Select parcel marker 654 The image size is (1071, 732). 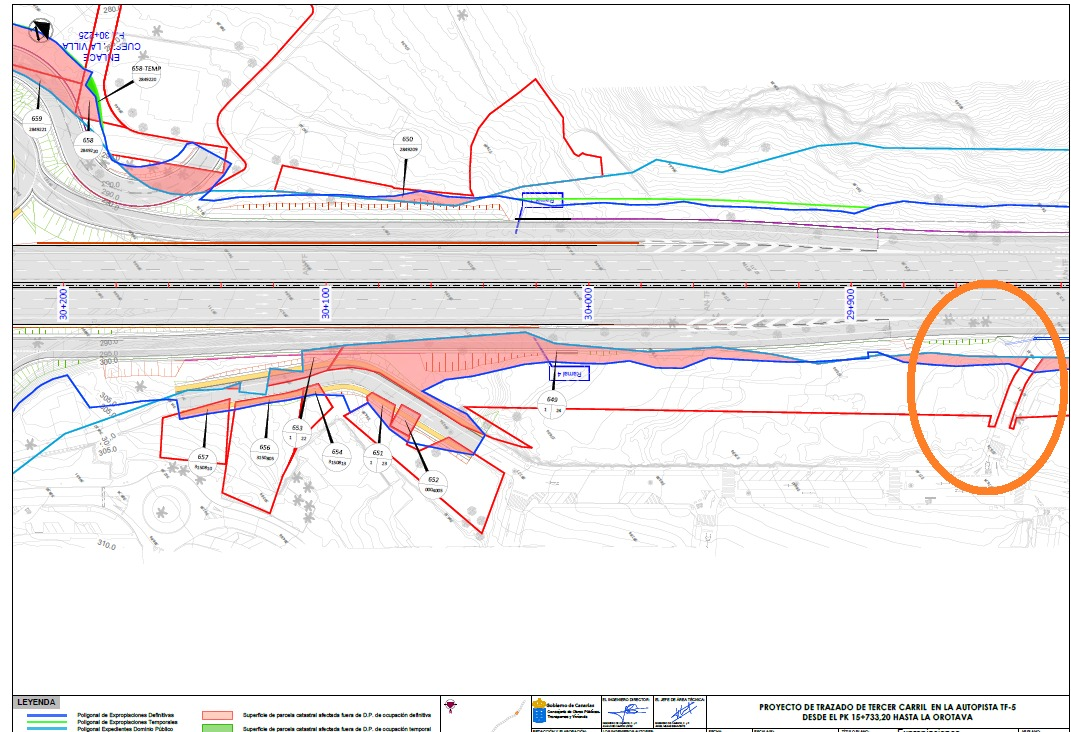click(337, 457)
